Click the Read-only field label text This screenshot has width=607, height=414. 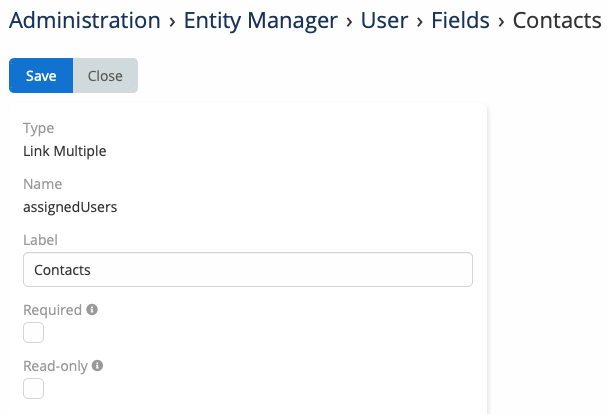(x=55, y=367)
